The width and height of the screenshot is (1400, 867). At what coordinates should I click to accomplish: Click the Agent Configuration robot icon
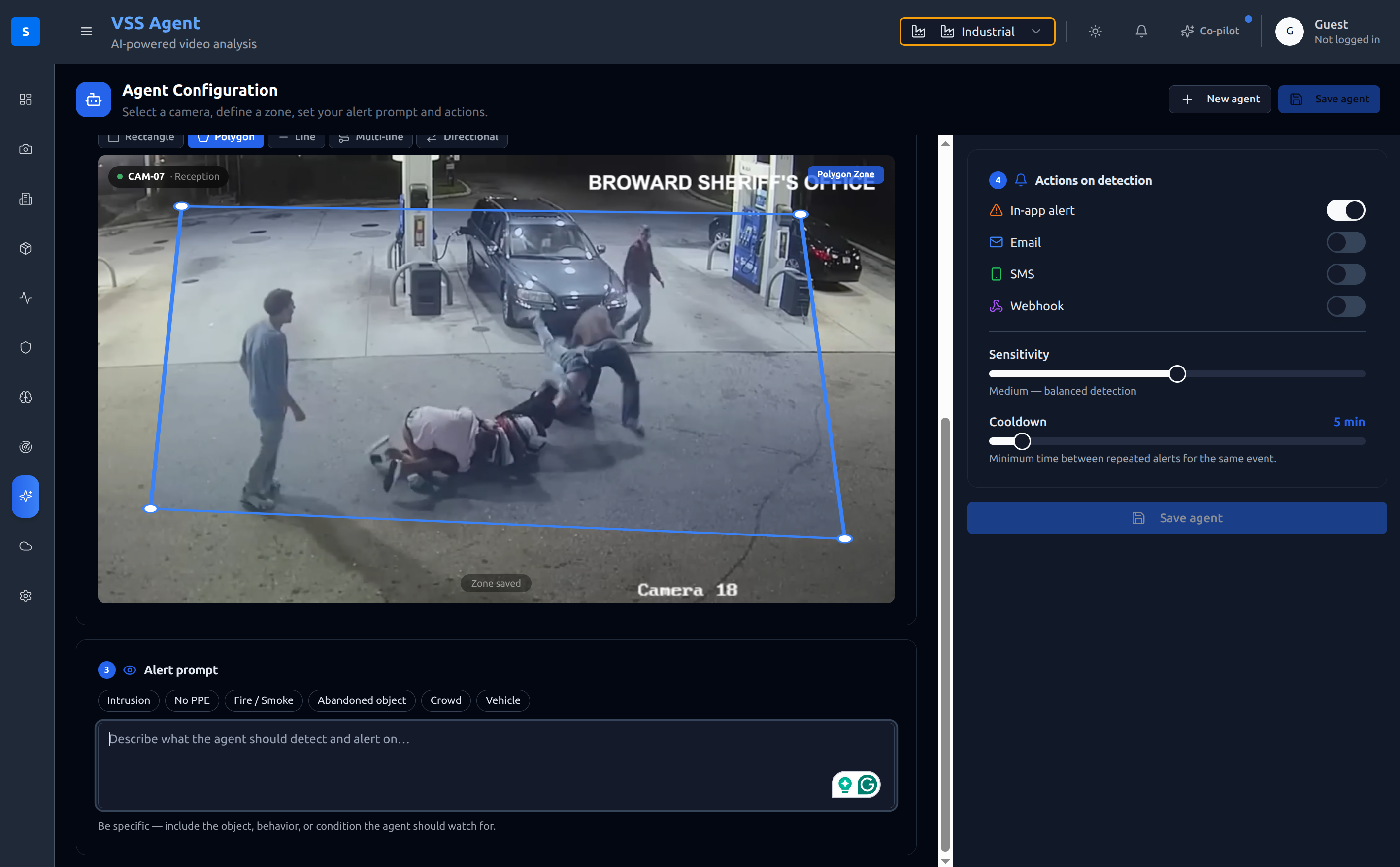click(x=94, y=100)
